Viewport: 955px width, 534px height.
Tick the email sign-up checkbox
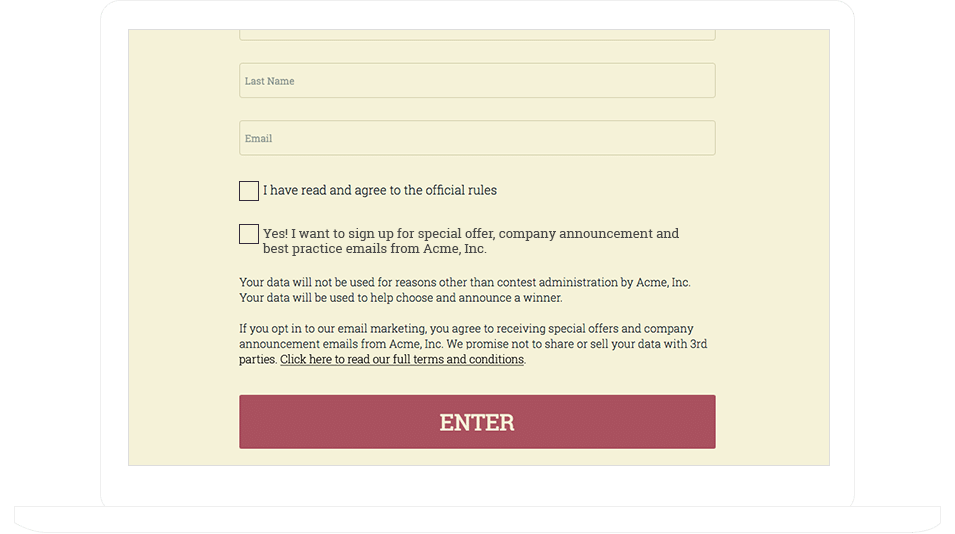click(x=249, y=234)
